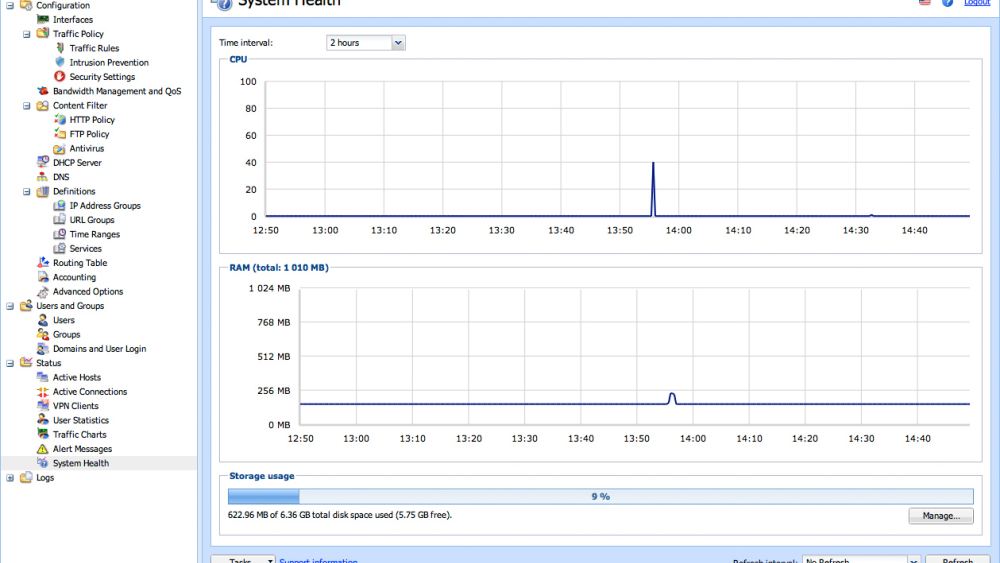Screen dimensions: 1000x563
Task: Click the storage usage progress bar
Action: [x=600, y=496]
